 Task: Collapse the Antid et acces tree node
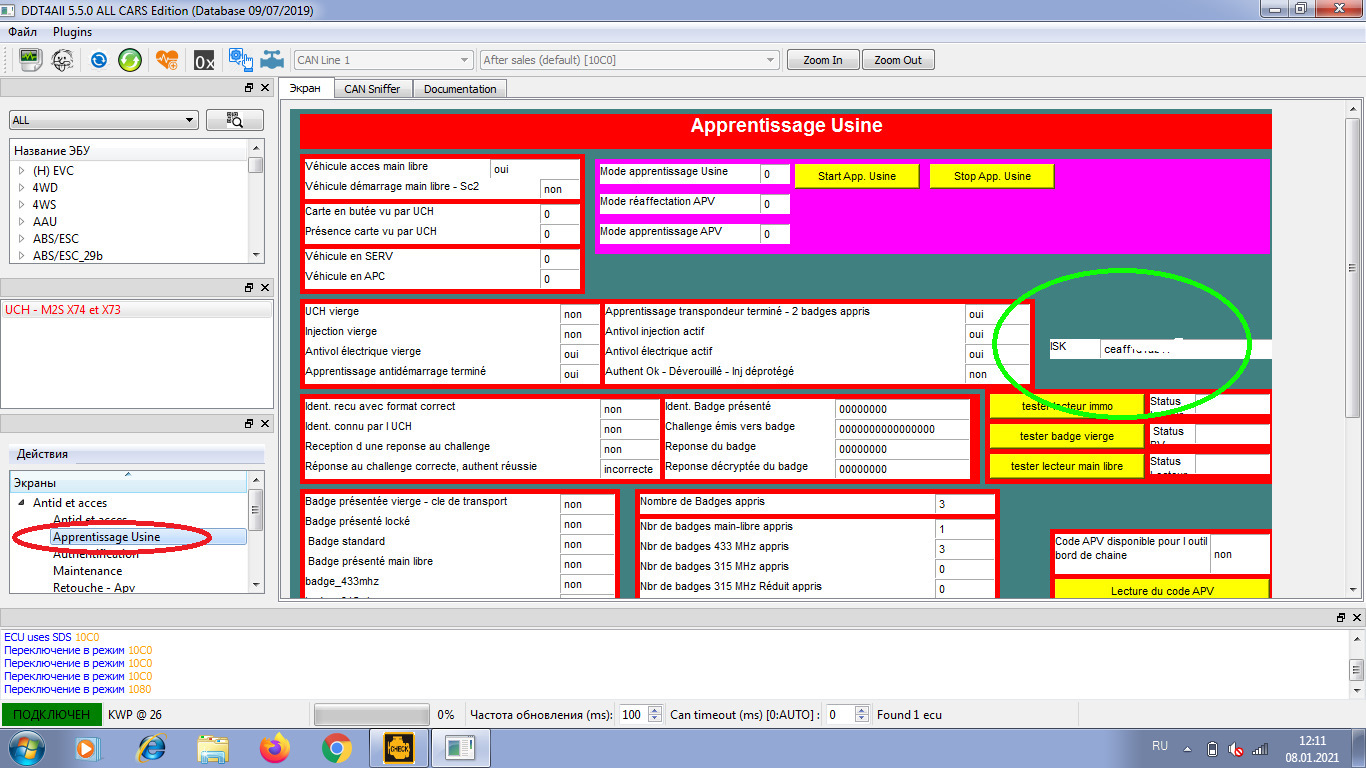(x=20, y=503)
